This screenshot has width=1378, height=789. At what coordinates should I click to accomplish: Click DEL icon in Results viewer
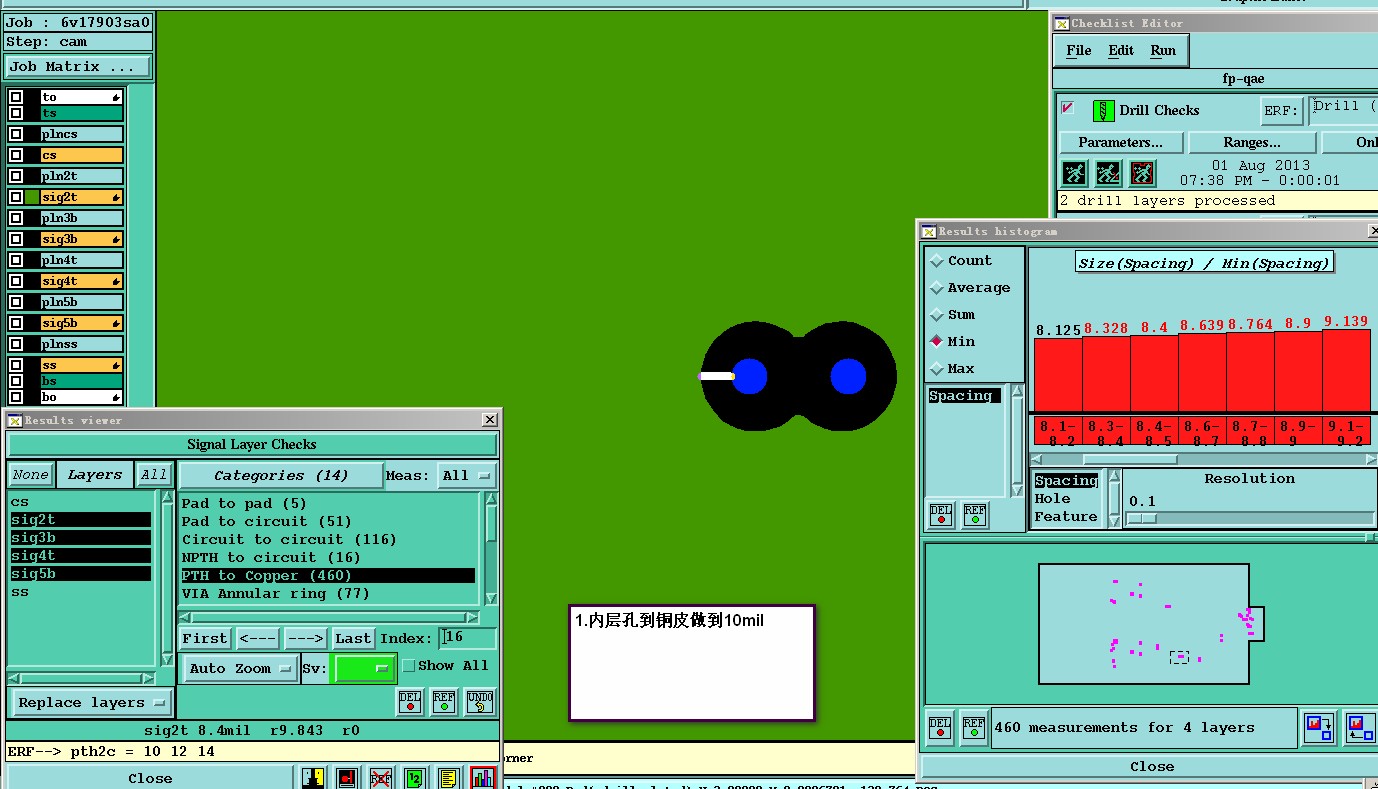pos(410,702)
